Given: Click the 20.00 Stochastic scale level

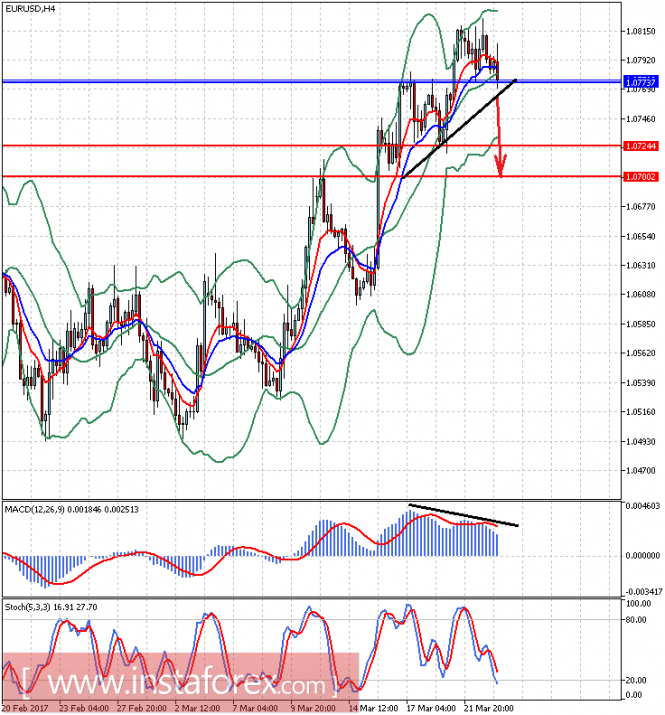Looking at the screenshot, I should pos(636,680).
